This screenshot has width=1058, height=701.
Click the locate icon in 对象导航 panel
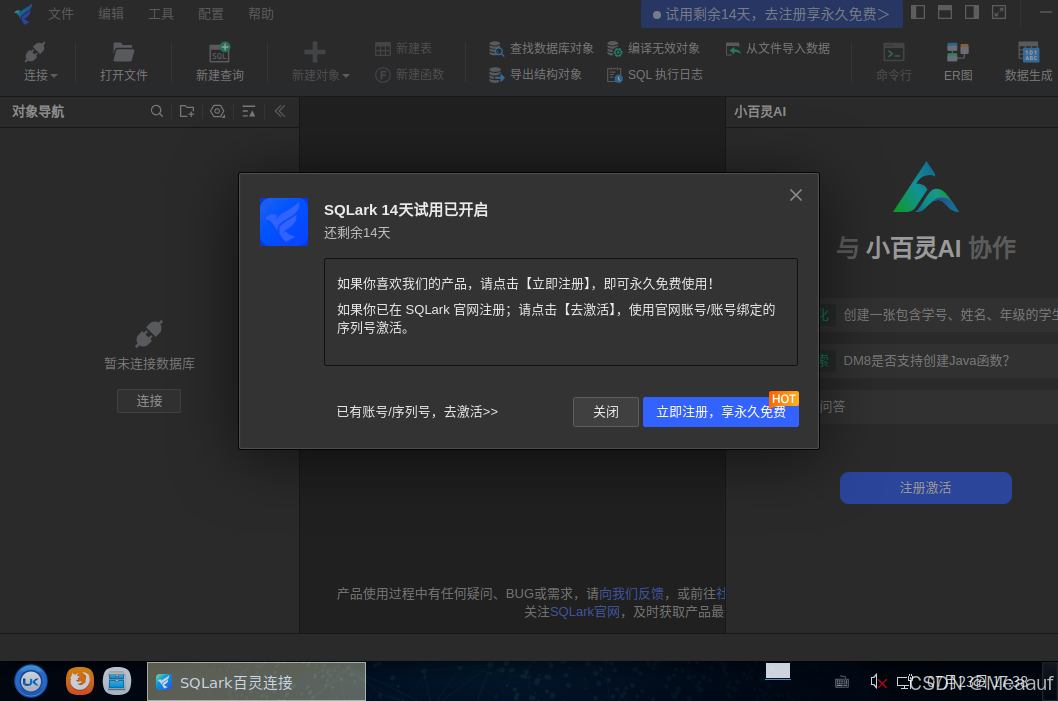217,111
